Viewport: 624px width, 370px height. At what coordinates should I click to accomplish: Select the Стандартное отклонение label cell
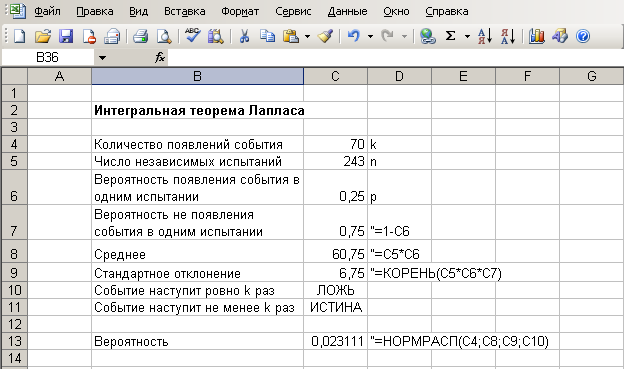(197, 273)
